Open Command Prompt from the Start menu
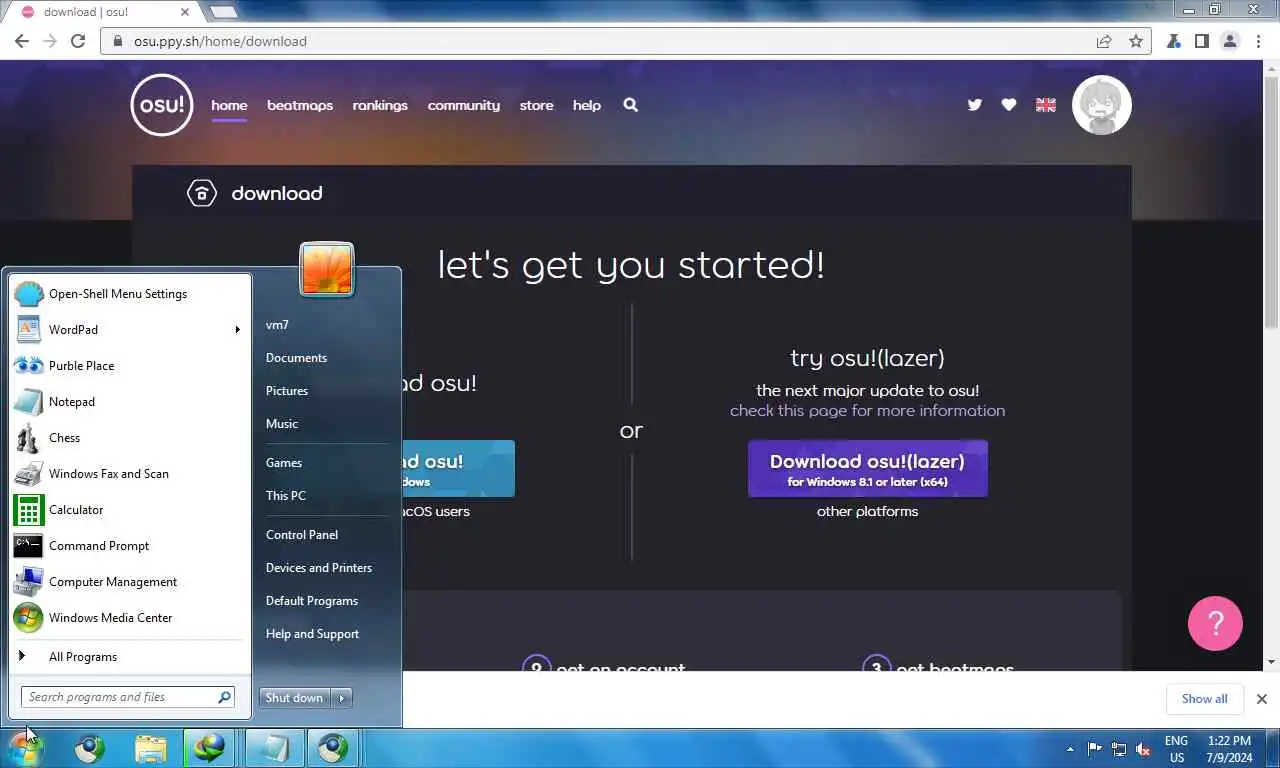The image size is (1280, 768). [x=130, y=546]
